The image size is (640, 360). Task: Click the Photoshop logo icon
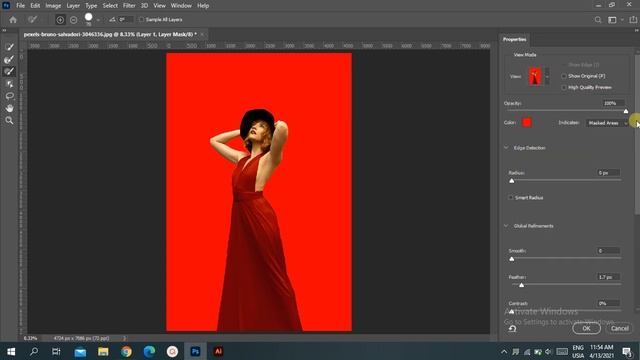[6, 5]
